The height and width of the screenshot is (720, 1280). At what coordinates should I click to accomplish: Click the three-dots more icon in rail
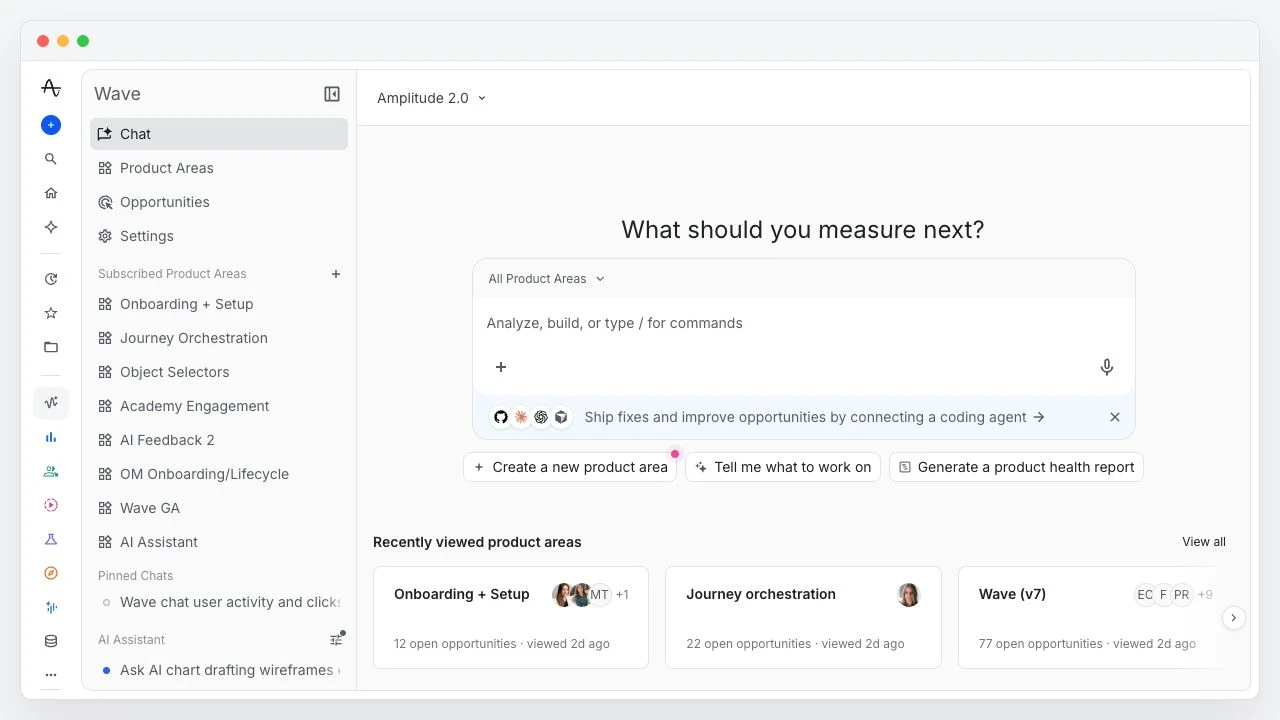(51, 675)
